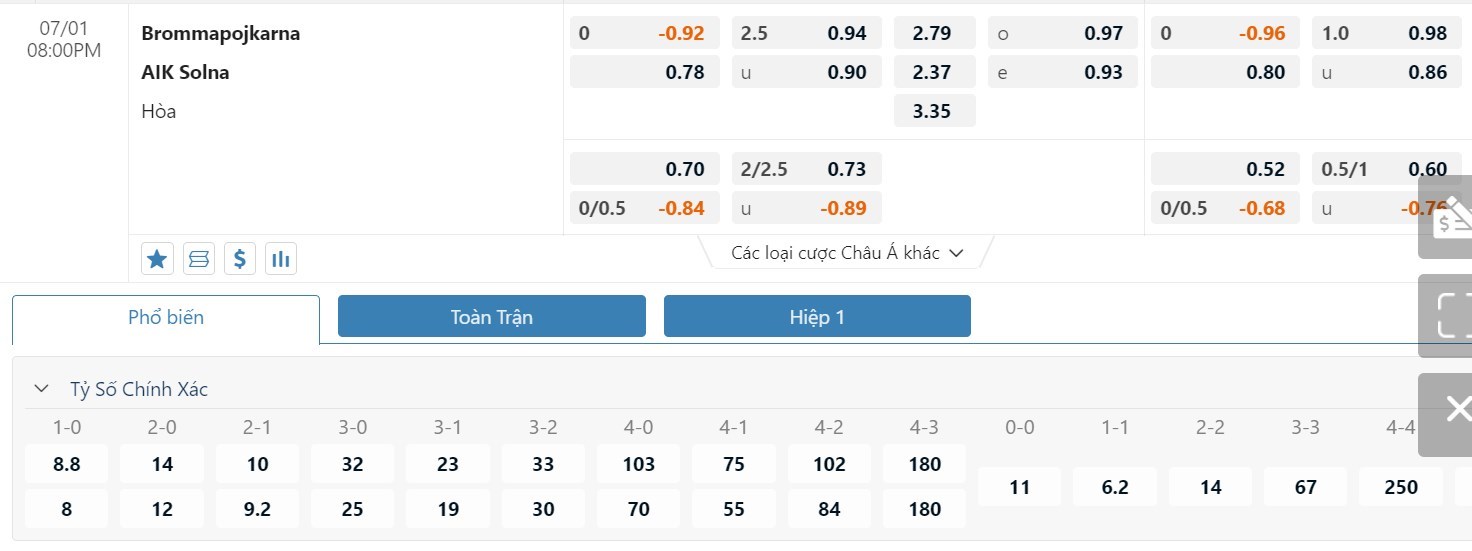Screen dimensions: 1472x551
Task: Expand 'Các loại cược Châu Á khác' dropdown
Action: tap(847, 253)
